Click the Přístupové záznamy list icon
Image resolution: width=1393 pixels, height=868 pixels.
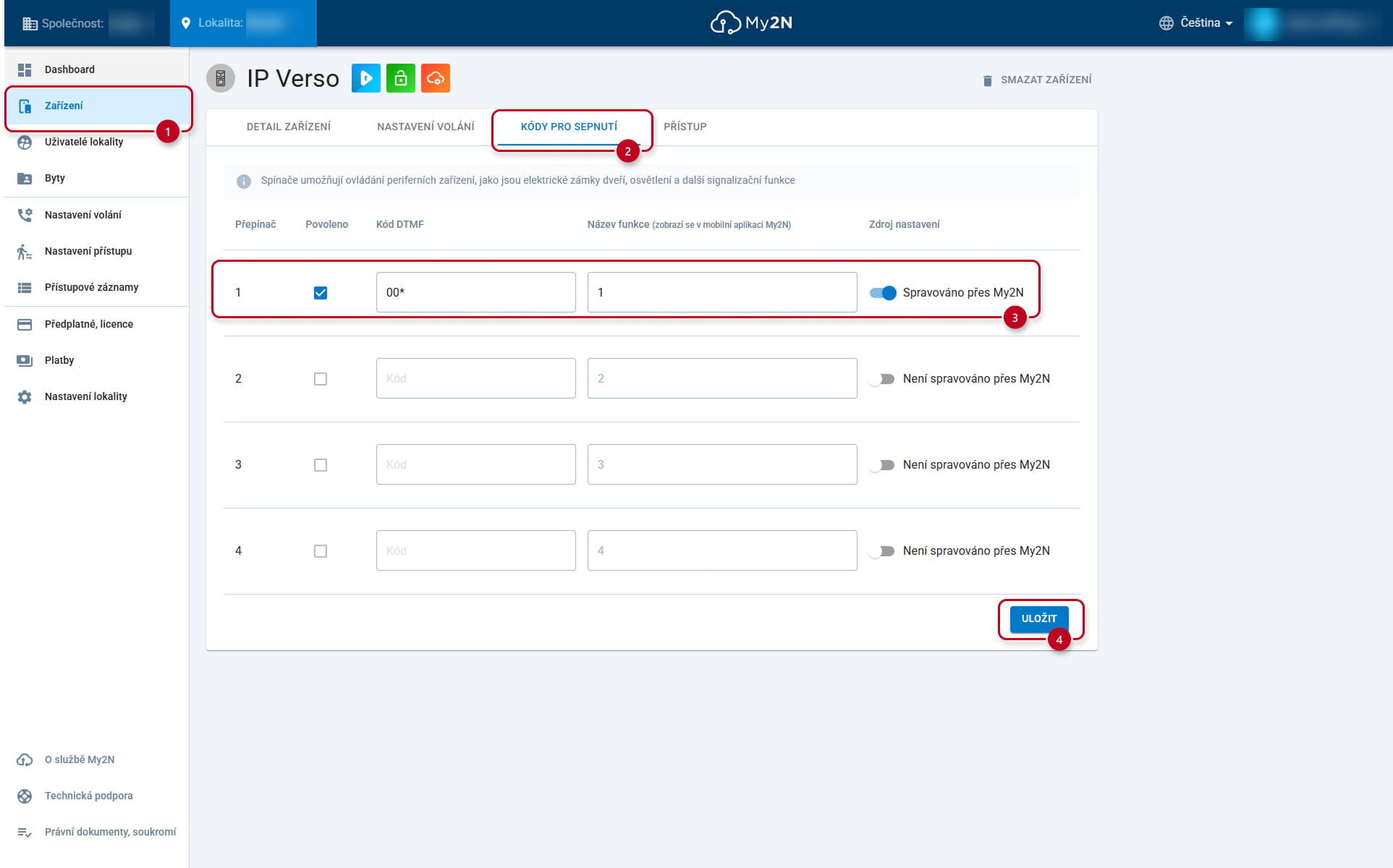(25, 287)
